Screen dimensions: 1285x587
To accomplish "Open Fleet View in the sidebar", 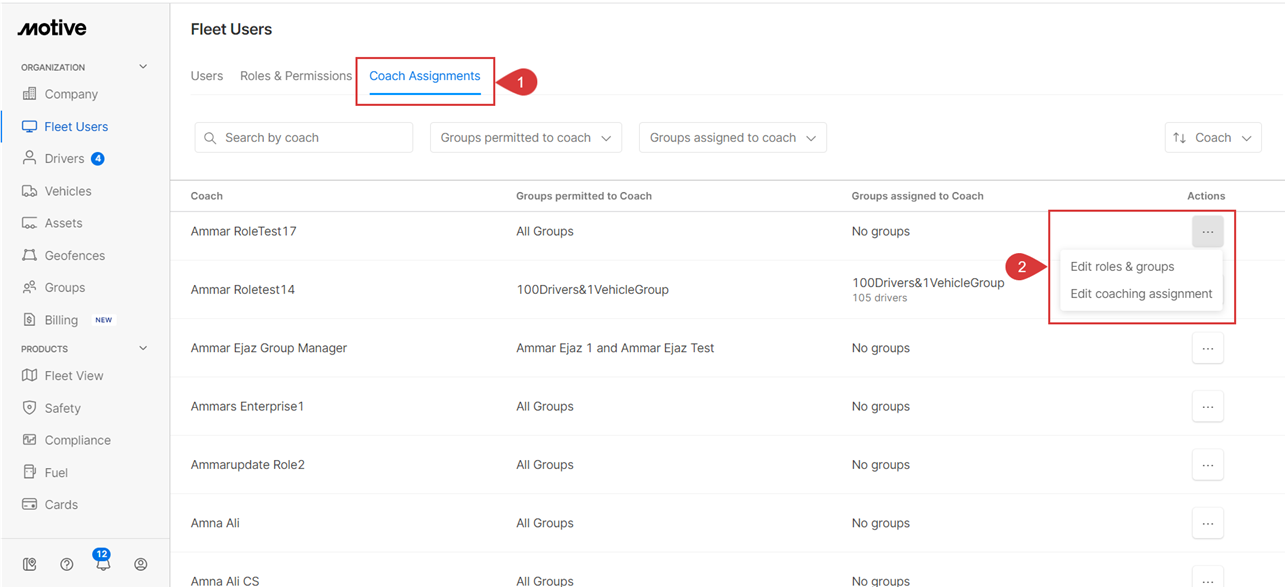I will (73, 376).
